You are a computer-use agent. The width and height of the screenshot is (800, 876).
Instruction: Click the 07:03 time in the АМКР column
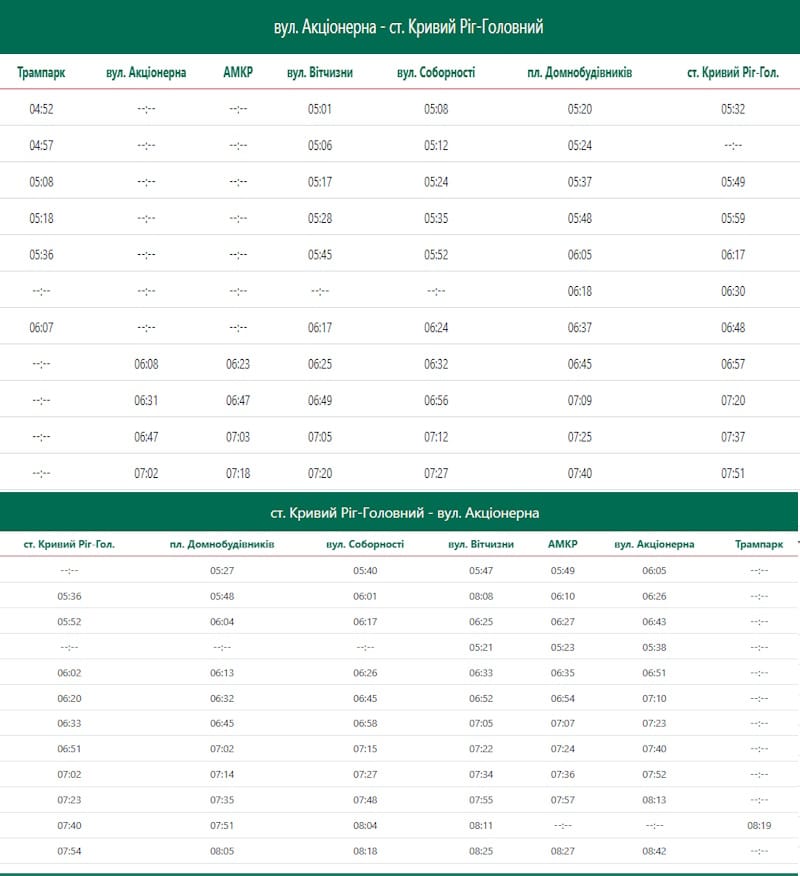[x=238, y=437]
